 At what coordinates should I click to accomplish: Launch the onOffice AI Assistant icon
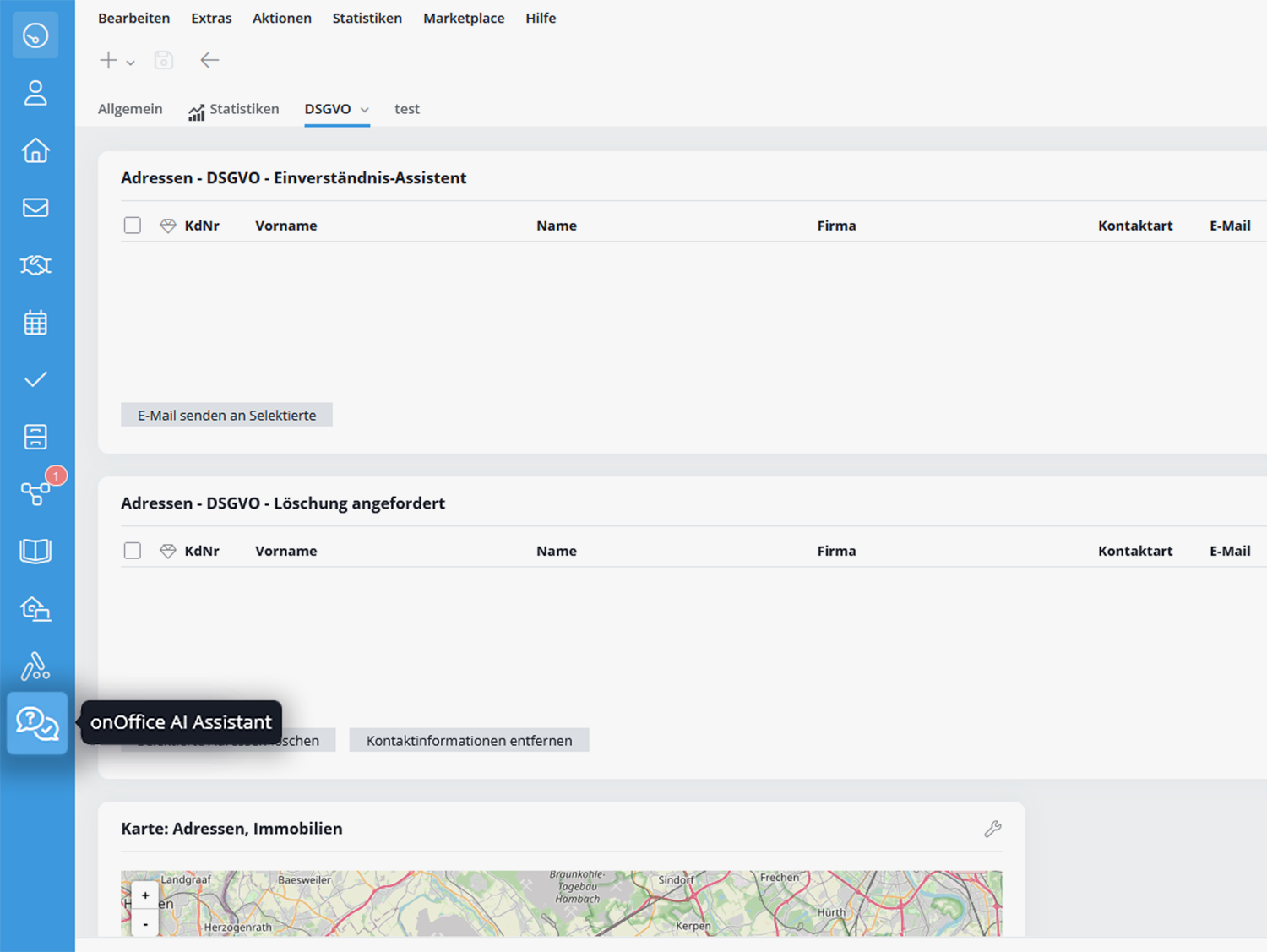37,724
